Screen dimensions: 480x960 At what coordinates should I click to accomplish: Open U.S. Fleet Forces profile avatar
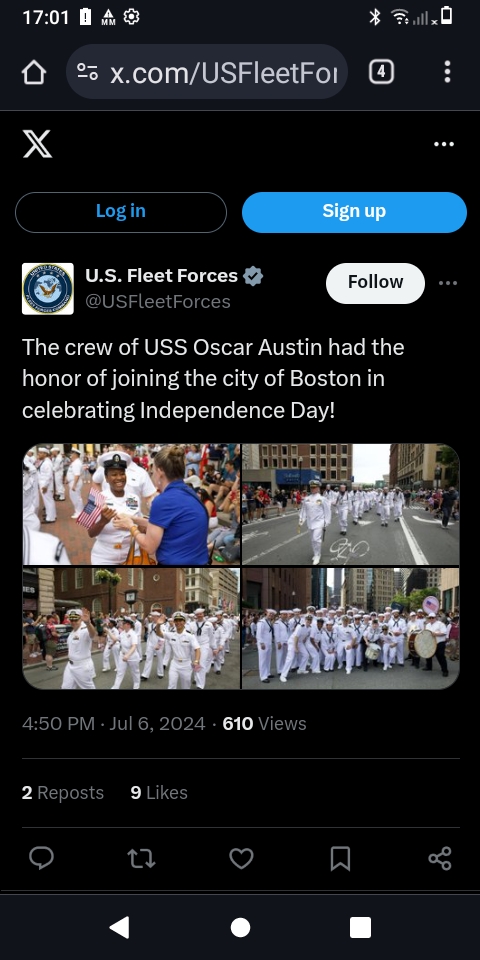pos(48,289)
